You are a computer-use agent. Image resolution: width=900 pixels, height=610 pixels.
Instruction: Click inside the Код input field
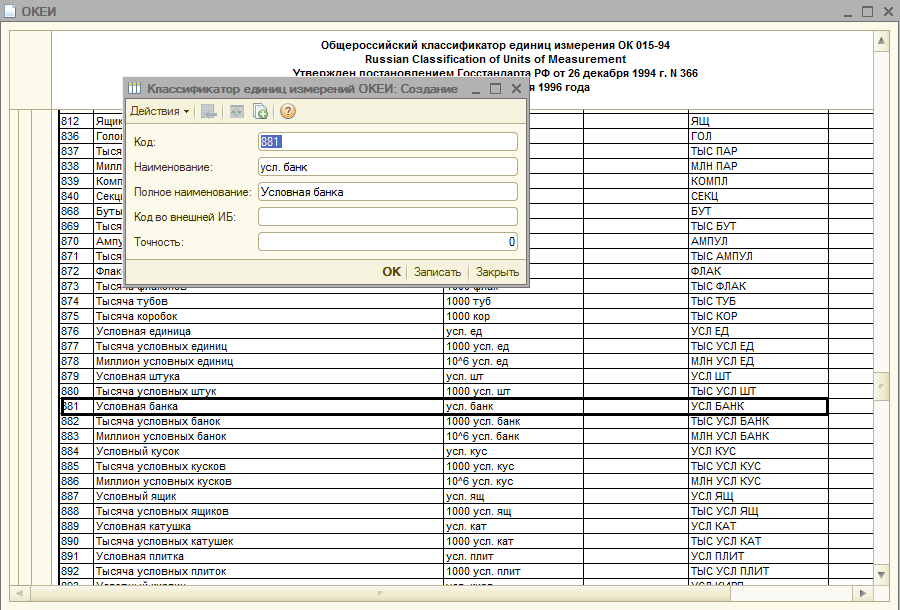point(388,143)
